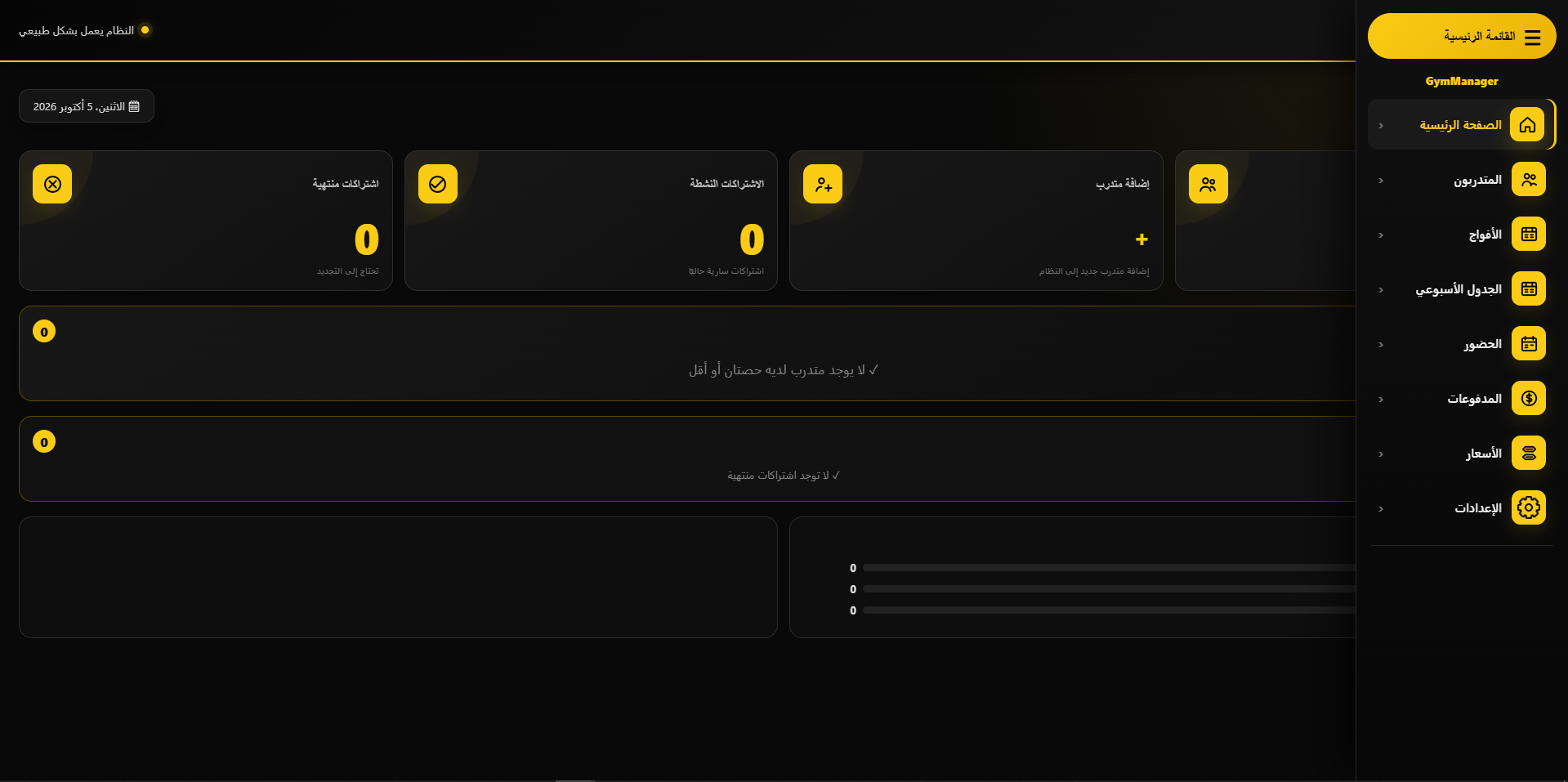1568x782 pixels.
Task: Click the two-people icon on the partially hidden card
Action: 1208,184
